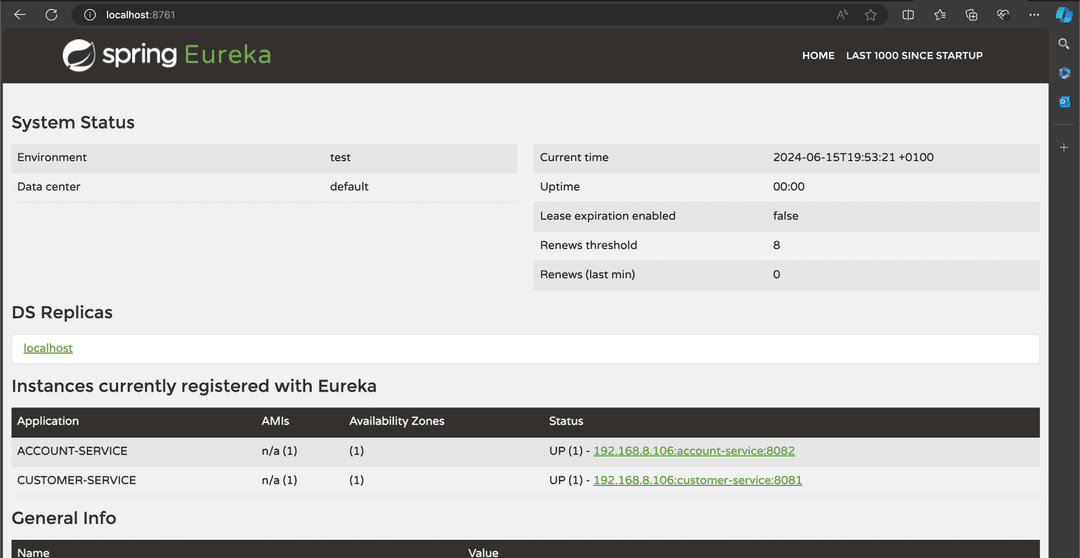Reload the Eureka dashboard page

(x=51, y=15)
